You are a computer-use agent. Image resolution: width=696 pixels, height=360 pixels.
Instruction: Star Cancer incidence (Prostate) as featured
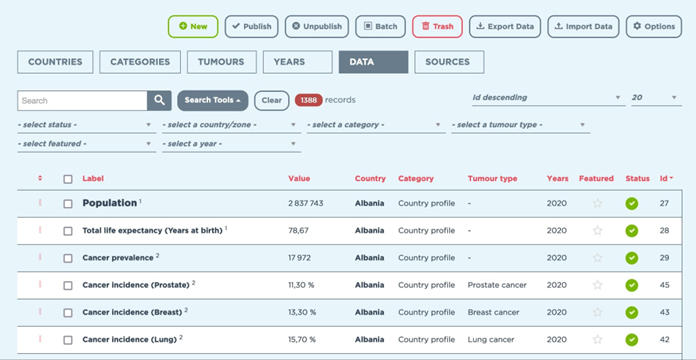pyautogui.click(x=597, y=285)
